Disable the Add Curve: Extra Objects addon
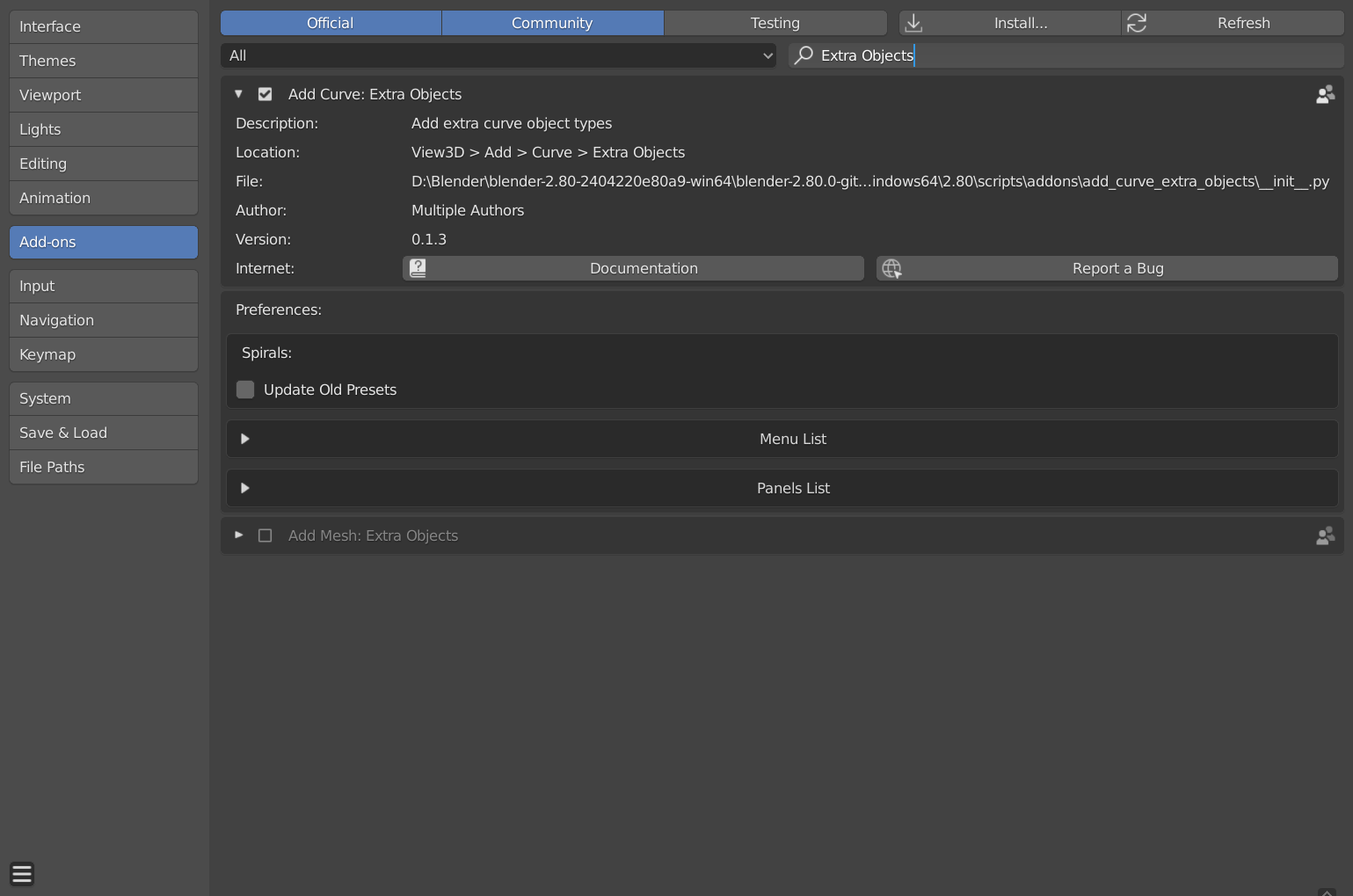This screenshot has height=896, width=1353. pos(266,93)
